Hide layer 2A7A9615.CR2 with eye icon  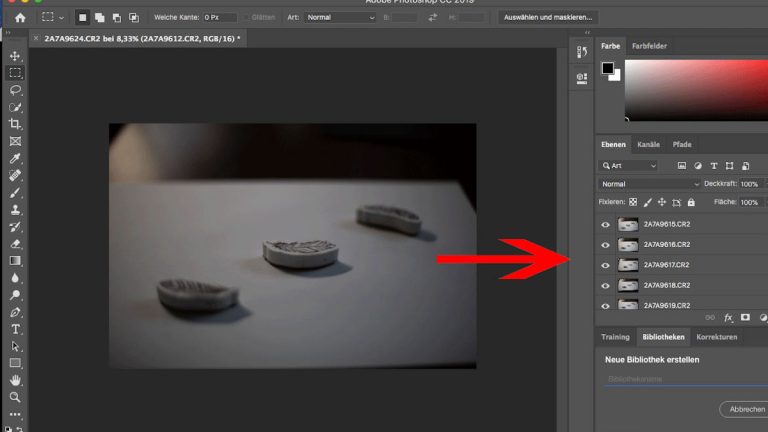pos(605,225)
